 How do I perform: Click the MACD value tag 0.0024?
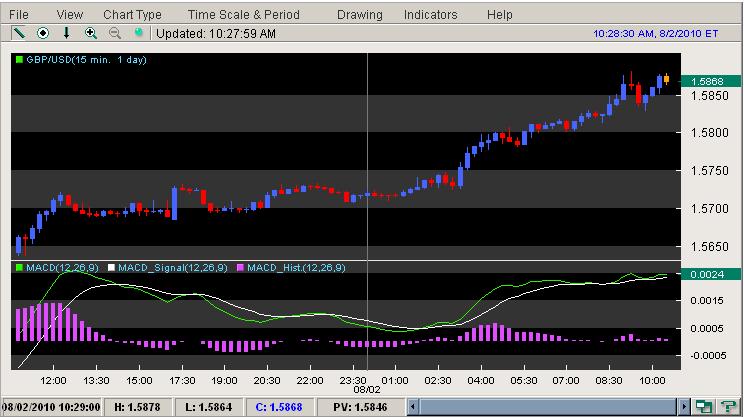point(710,274)
